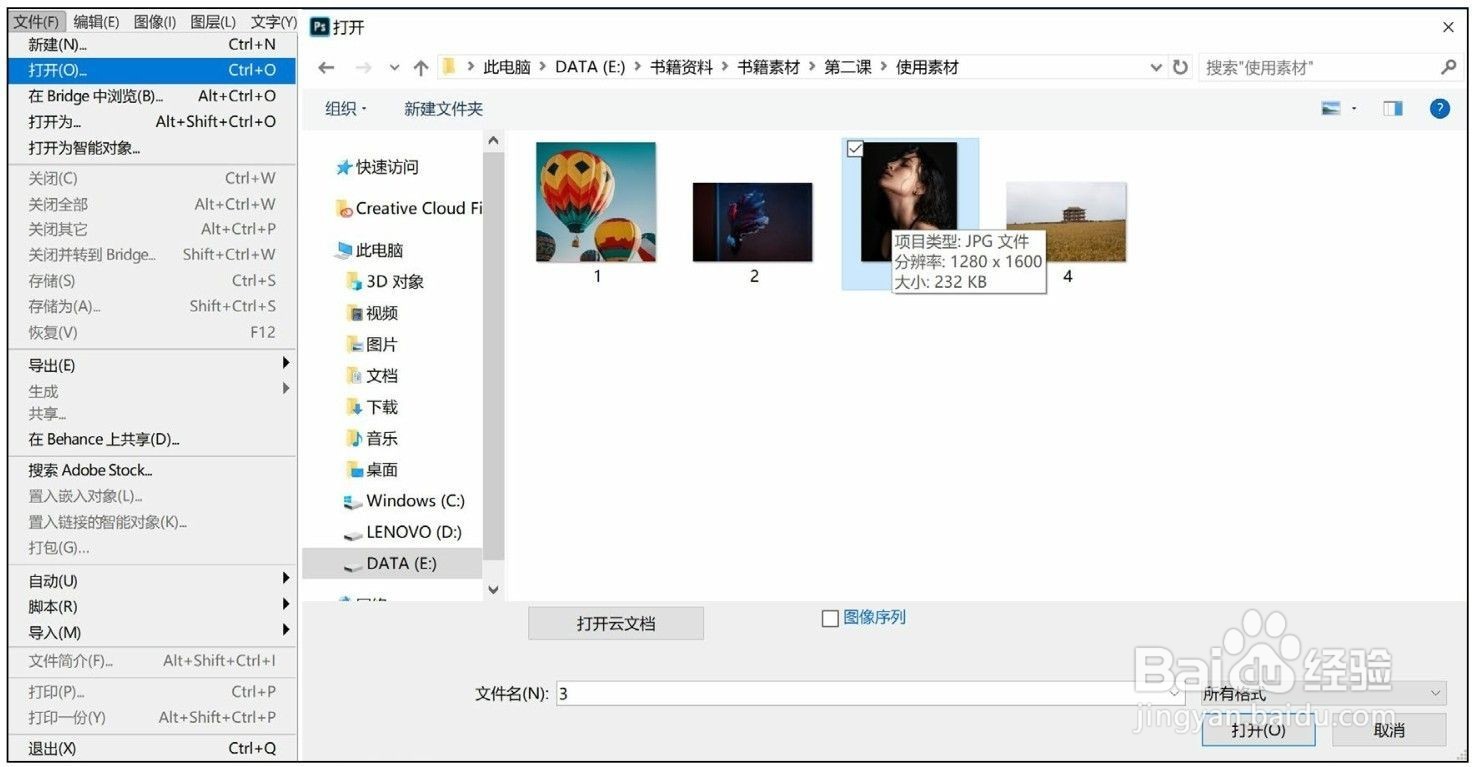The height and width of the screenshot is (767, 1477).
Task: Select the hot air balloon thumbnail 1
Action: [596, 202]
